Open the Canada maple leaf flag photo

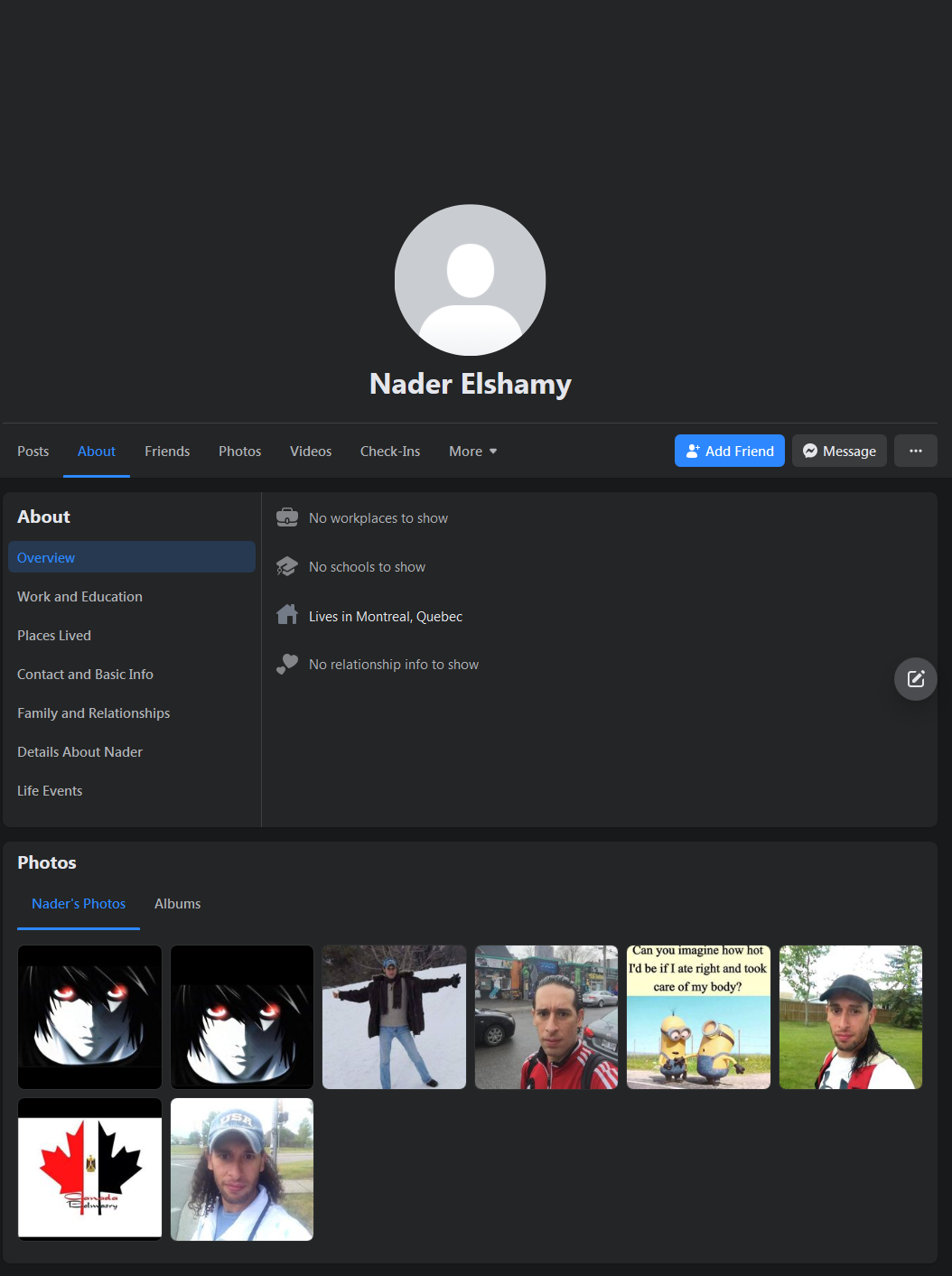[89, 1169]
